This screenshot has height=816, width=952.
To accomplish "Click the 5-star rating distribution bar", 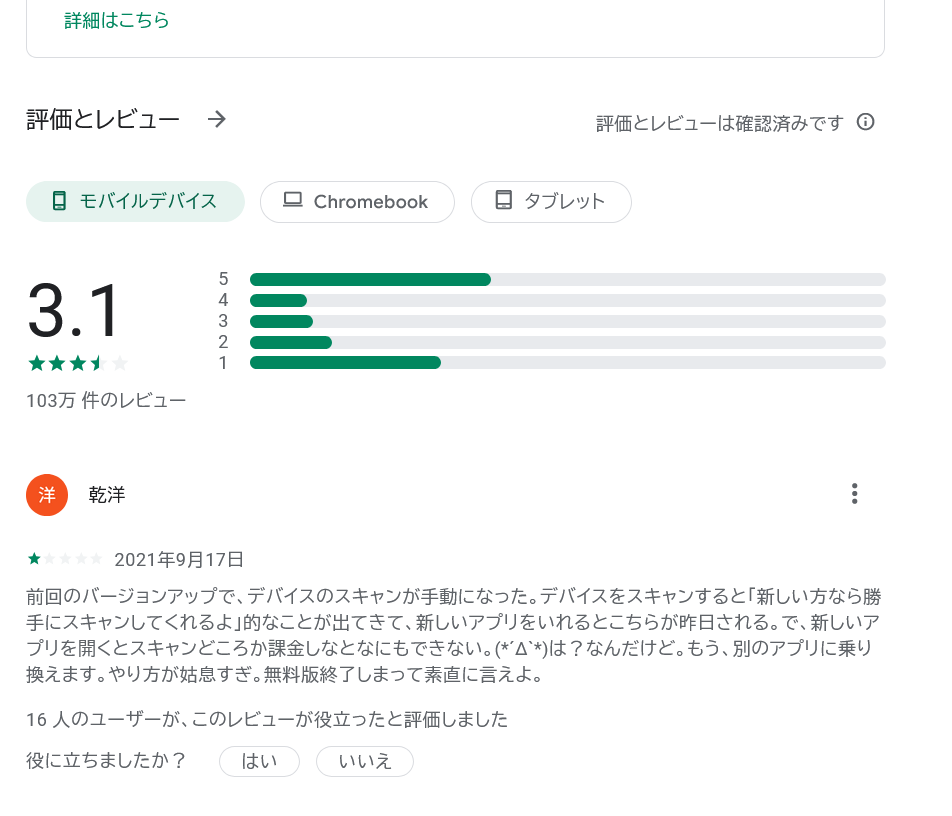I will click(x=567, y=279).
